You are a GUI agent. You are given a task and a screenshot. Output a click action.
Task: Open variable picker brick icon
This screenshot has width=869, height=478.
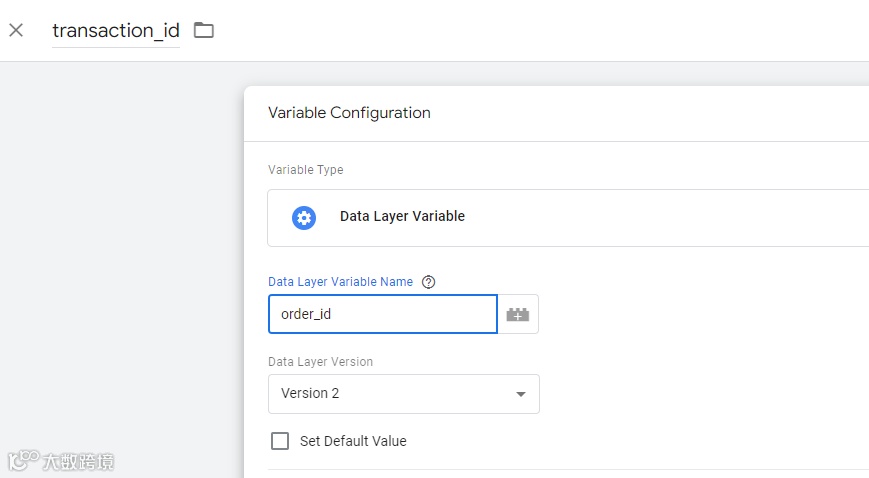tap(518, 314)
